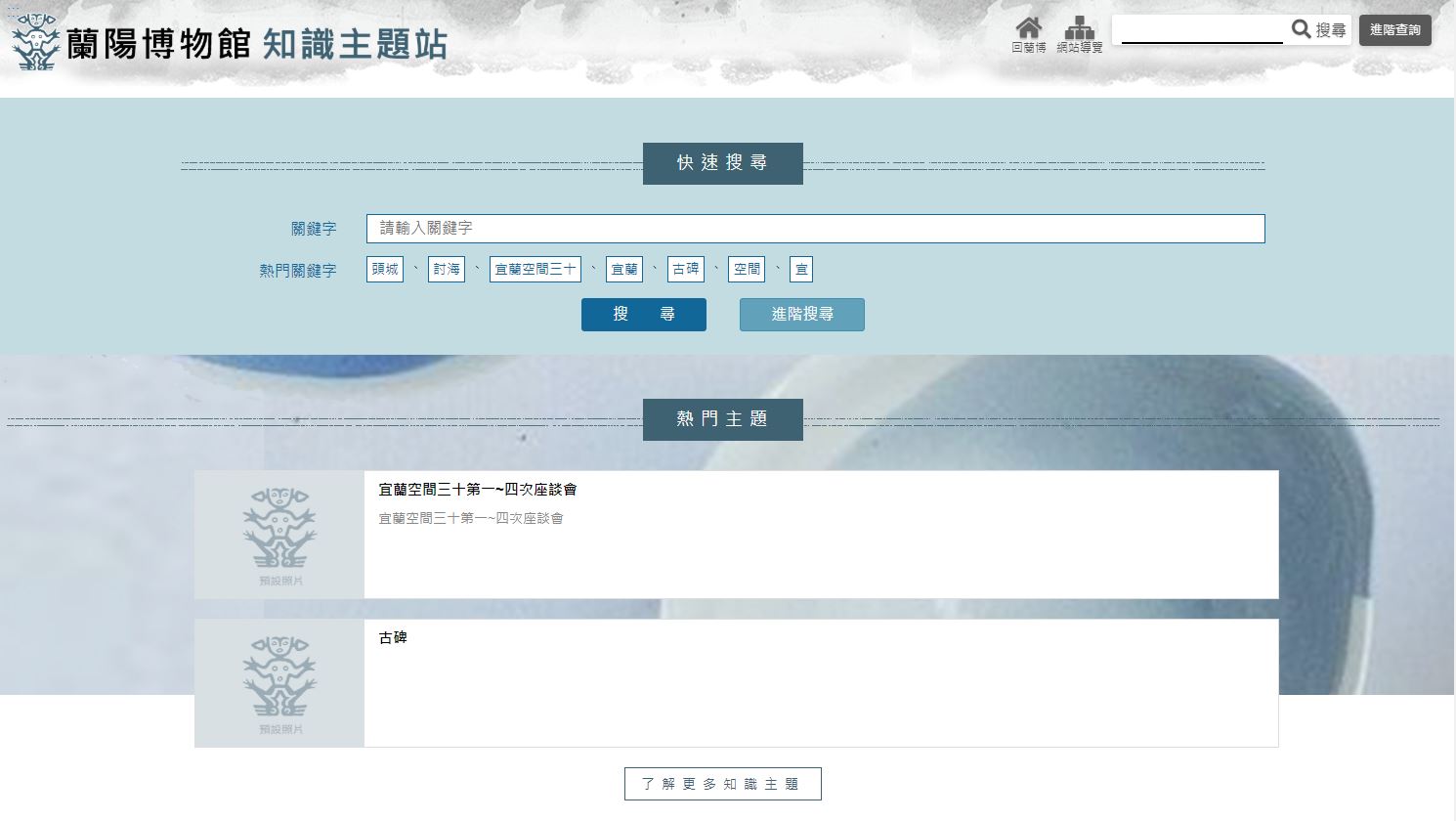This screenshot has height=821, width=1456.
Task: Open the 回蘭博 home icon
Action: tap(1028, 34)
